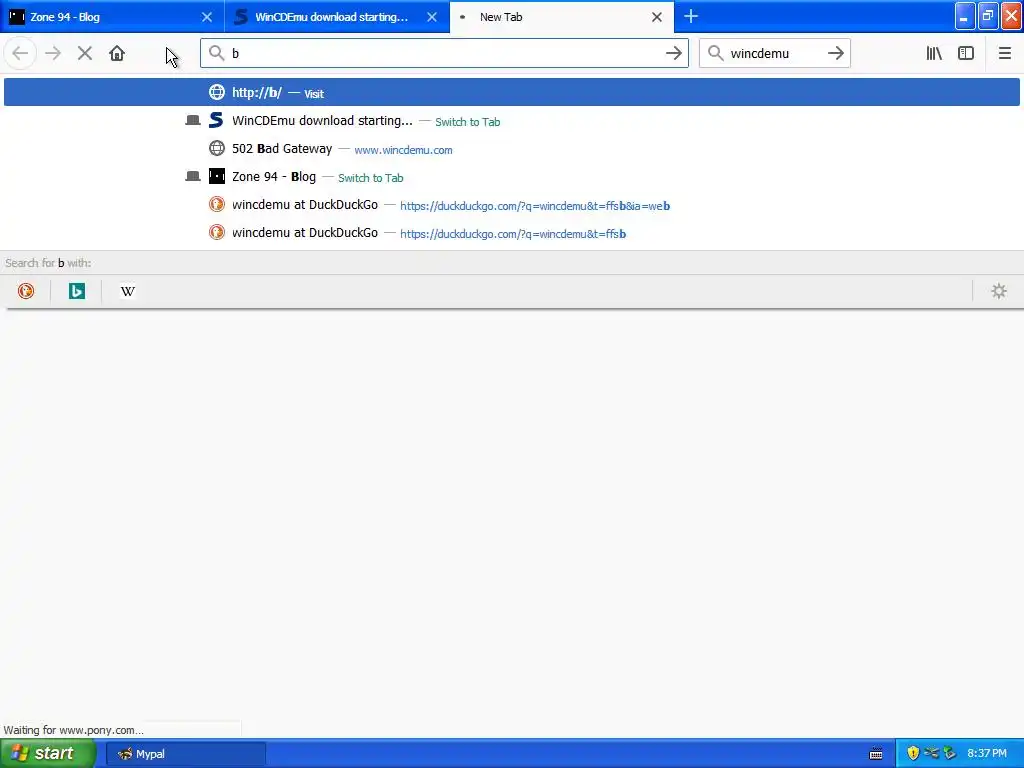Visit the http://b/ suggestion
This screenshot has height=768, width=1024.
[512, 92]
